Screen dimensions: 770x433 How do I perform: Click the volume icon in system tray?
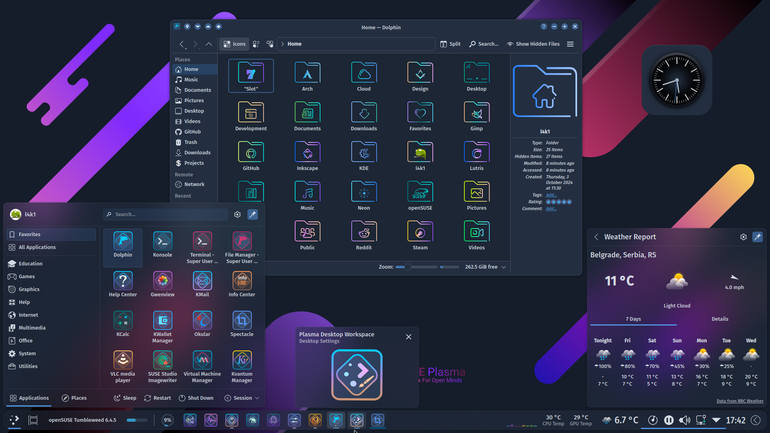pos(685,420)
